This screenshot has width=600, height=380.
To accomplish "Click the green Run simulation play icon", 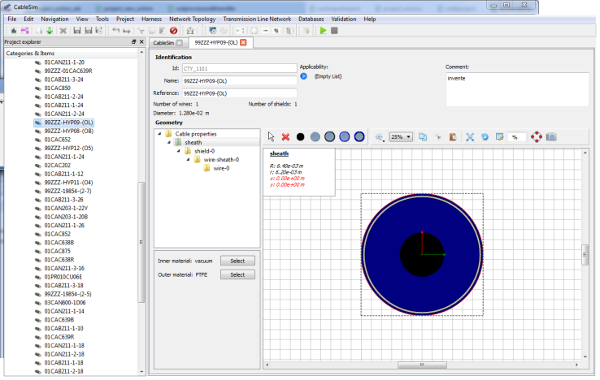I will pyautogui.click(x=323, y=31).
